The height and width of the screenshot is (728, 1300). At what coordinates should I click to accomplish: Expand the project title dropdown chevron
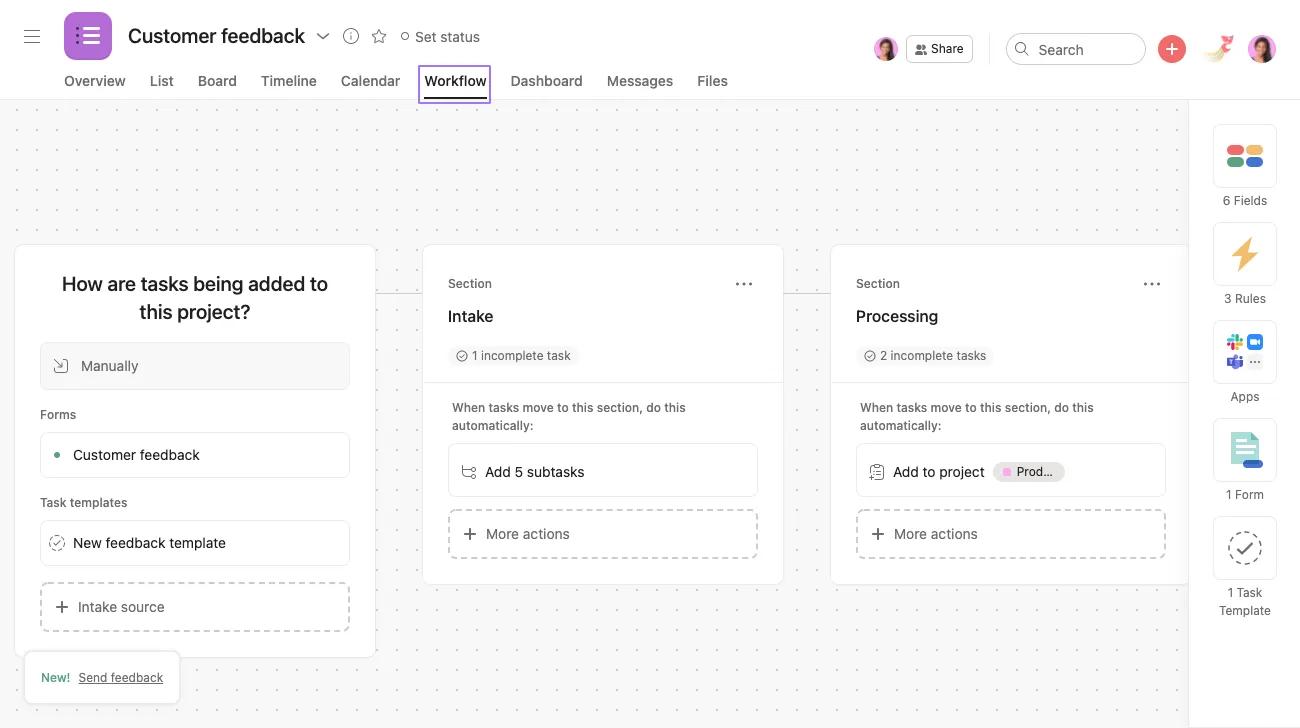point(323,36)
